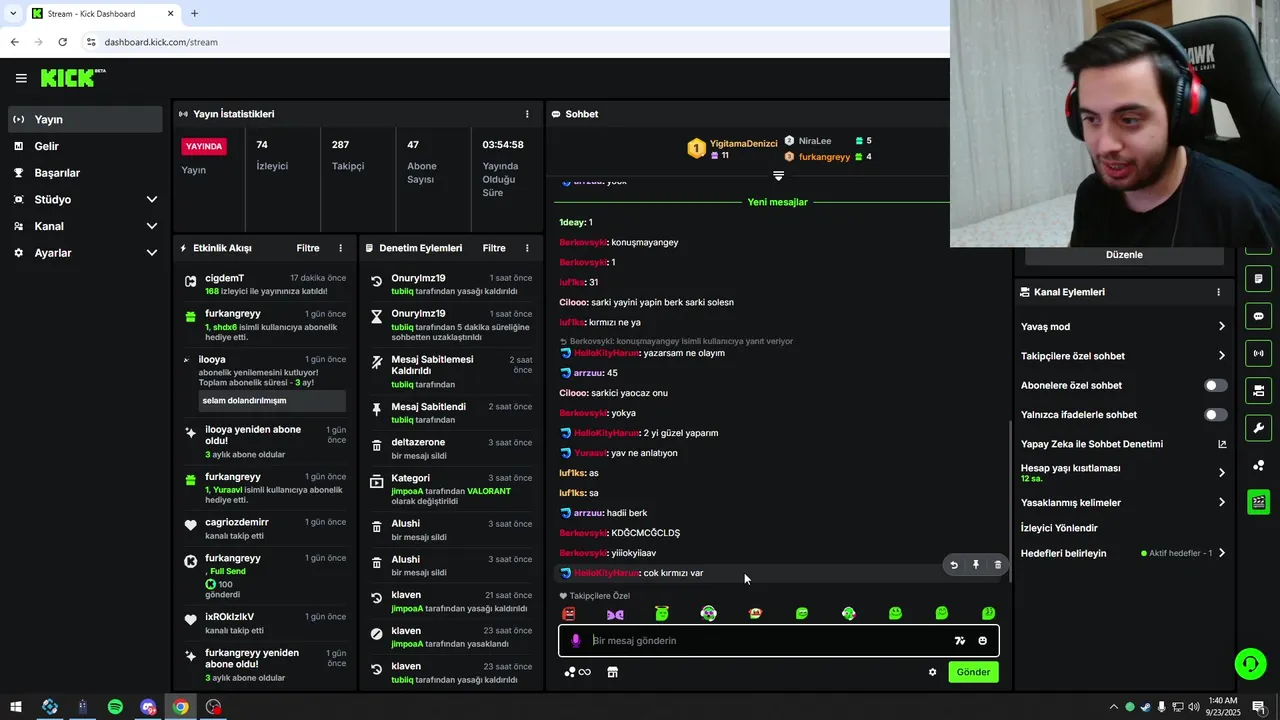
Task: Toggle Abonelere özel sohbet
Action: click(1215, 385)
